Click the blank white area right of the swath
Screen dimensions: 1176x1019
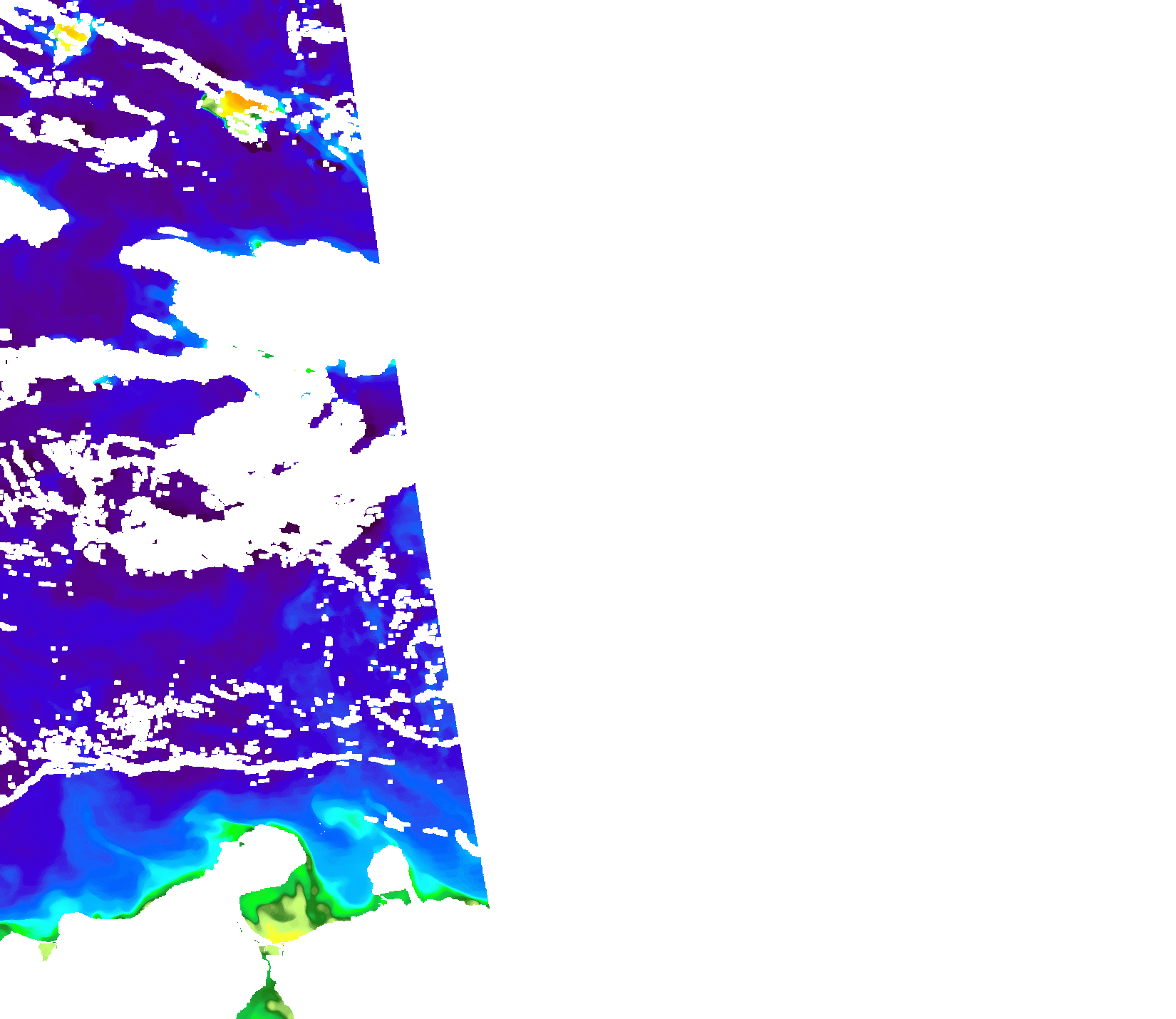coord(784,499)
